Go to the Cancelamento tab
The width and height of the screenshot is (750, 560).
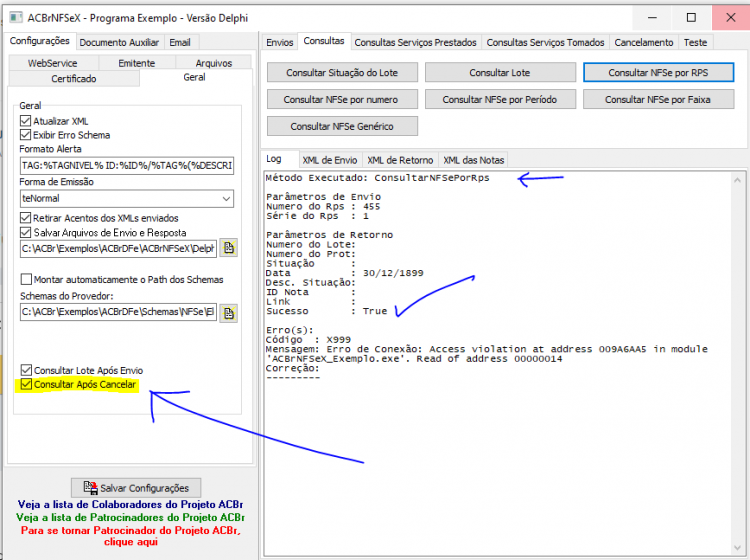click(644, 43)
